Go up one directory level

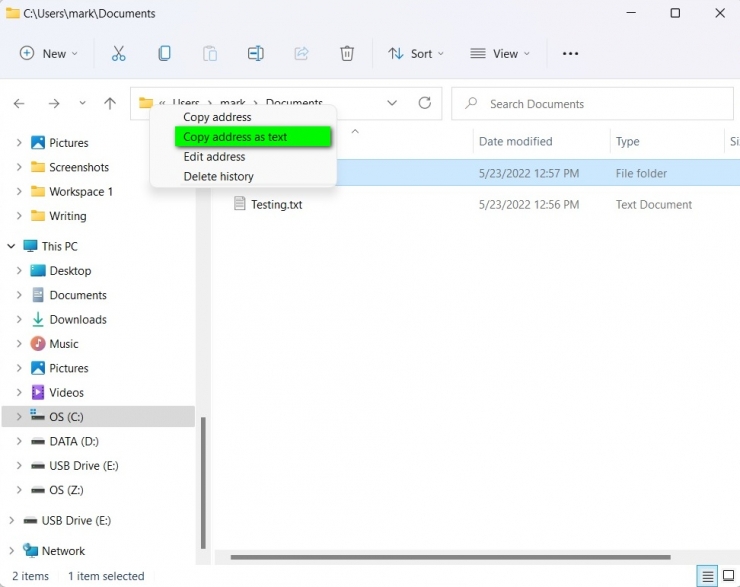(x=110, y=103)
